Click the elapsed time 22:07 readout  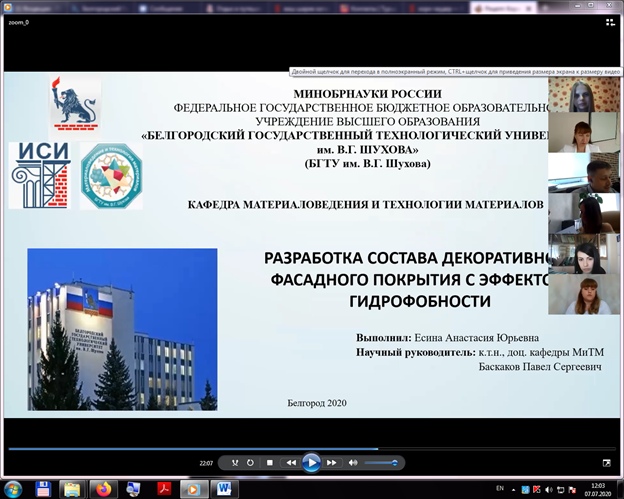coord(206,463)
